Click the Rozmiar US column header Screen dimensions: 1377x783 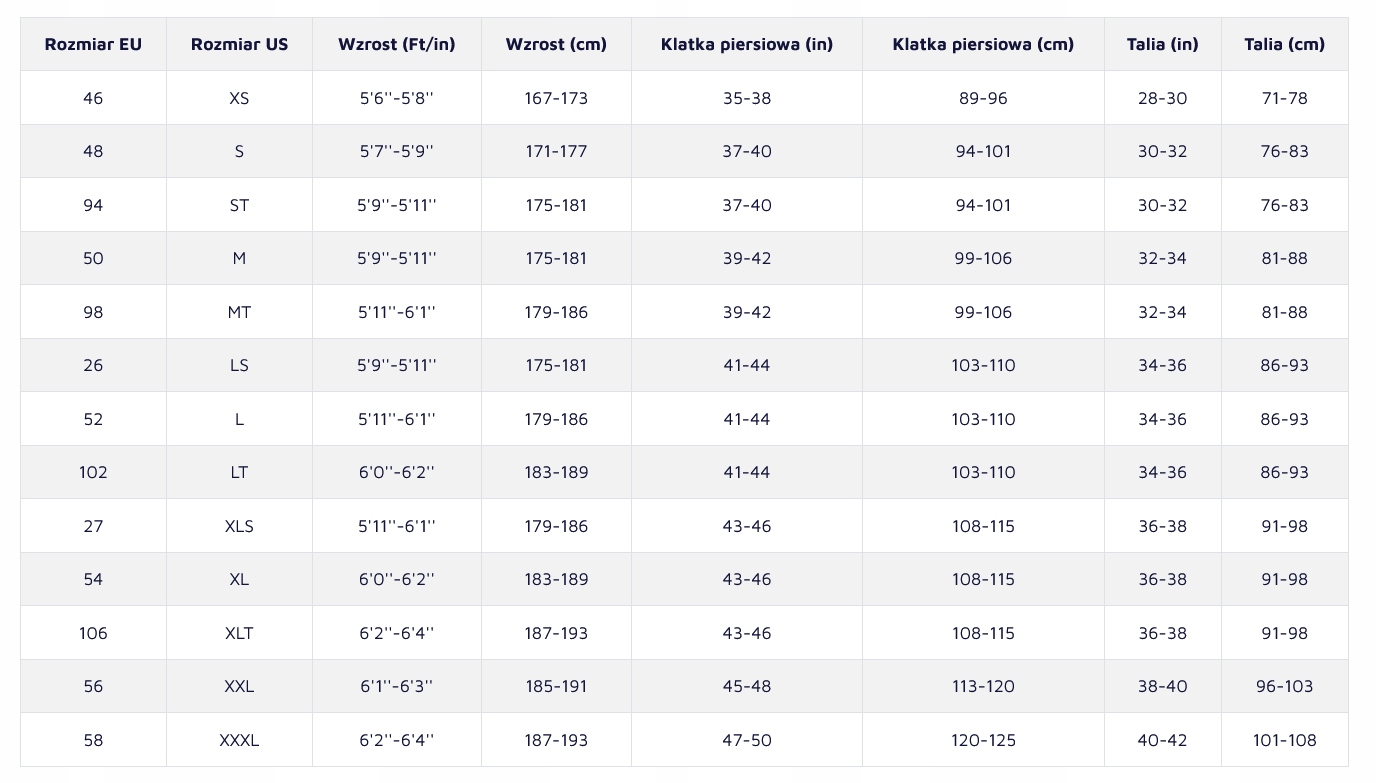(x=239, y=44)
